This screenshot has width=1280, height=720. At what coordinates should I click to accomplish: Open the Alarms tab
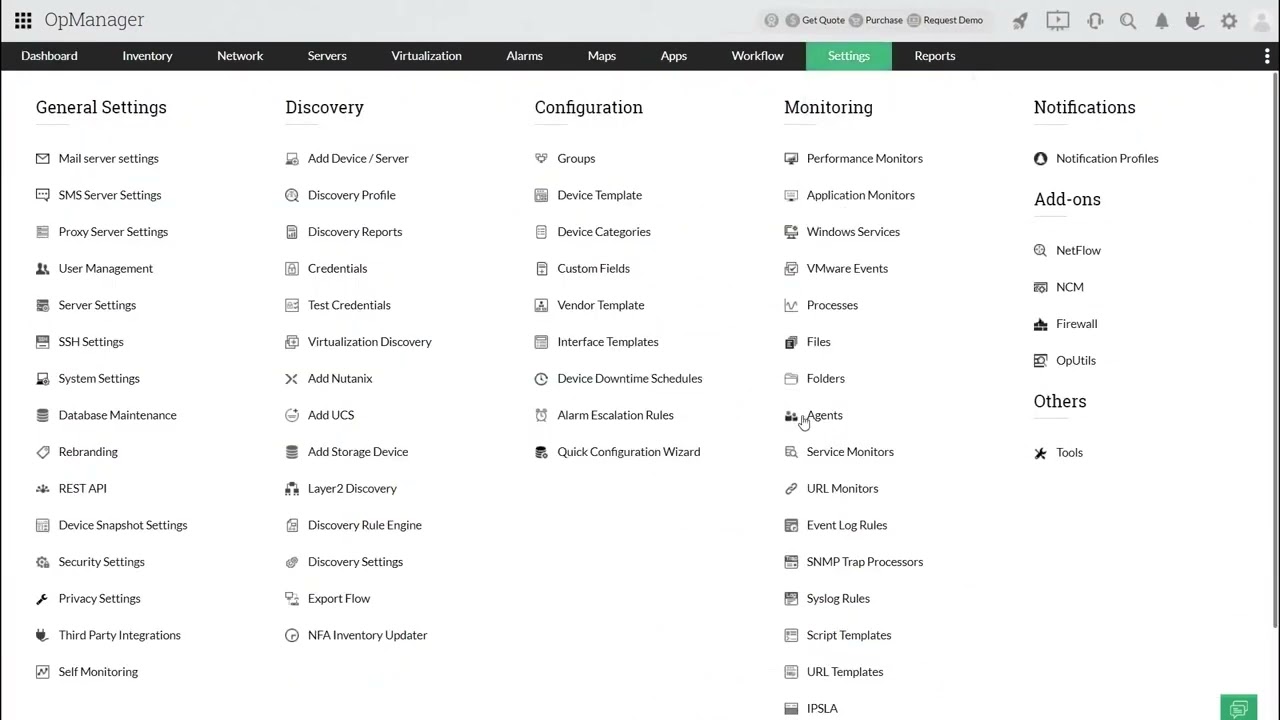click(524, 56)
